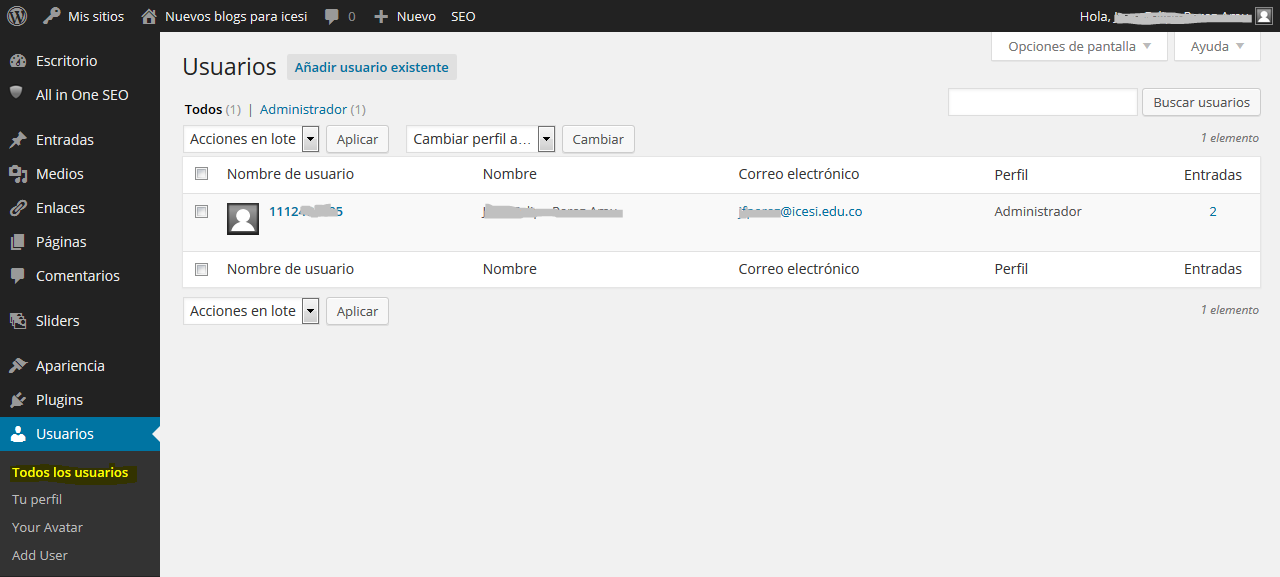Click the Enlaces chain-link icon
The image size is (1280, 577).
point(17,208)
